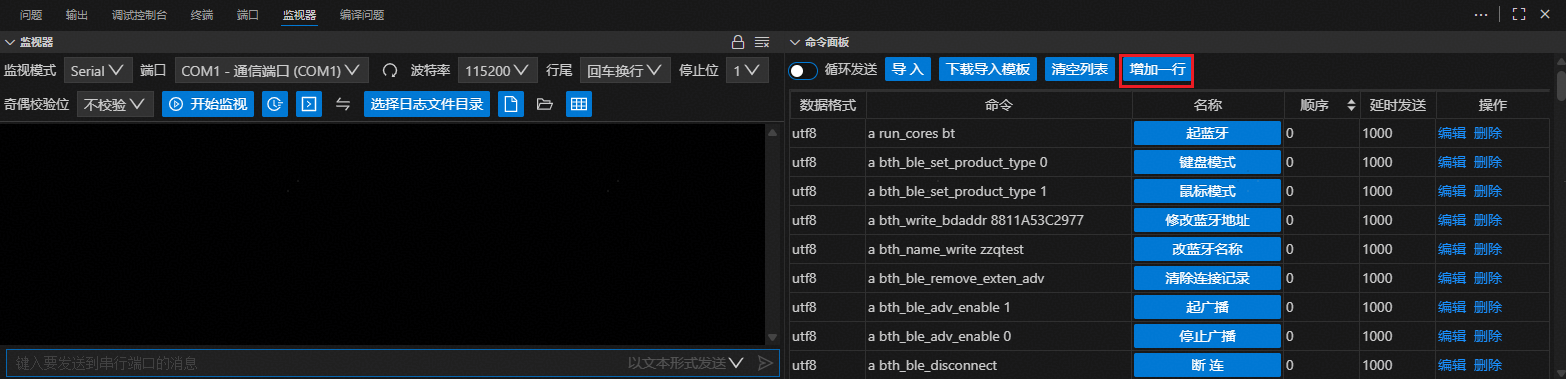Viewport: 1566px width, 379px height.
Task: Toggle the 循环发送 loop send switch
Action: pos(803,71)
